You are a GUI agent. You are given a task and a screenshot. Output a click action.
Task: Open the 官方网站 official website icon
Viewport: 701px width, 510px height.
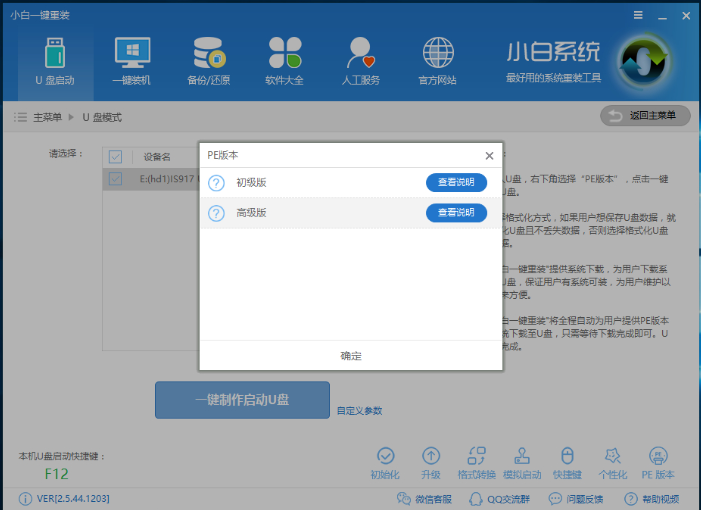click(x=437, y=61)
